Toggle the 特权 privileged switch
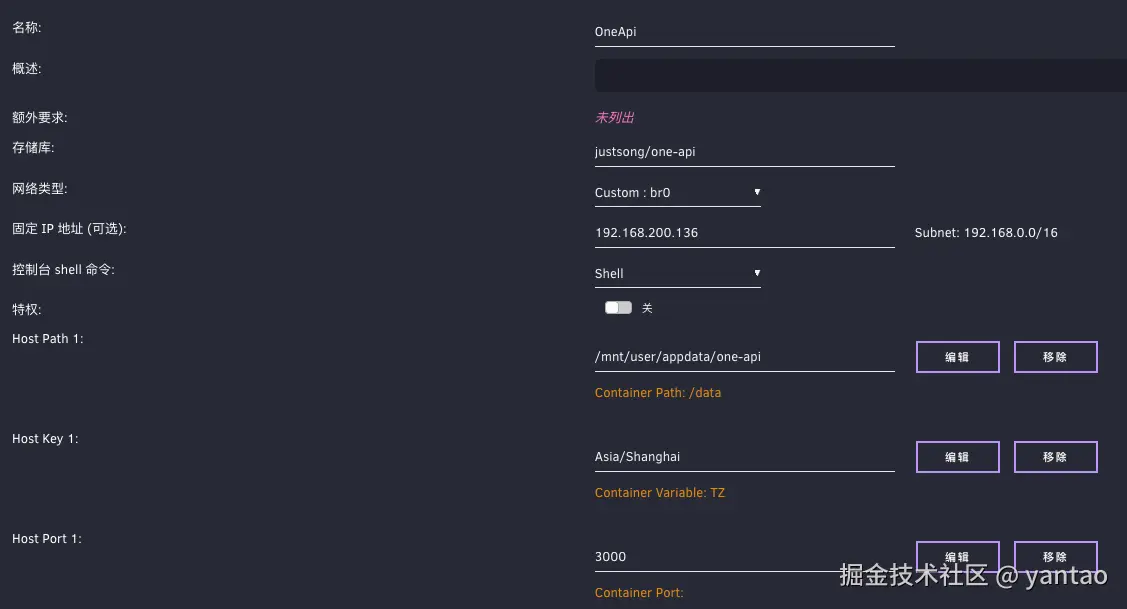Viewport: 1127px width, 609px height. [x=618, y=308]
